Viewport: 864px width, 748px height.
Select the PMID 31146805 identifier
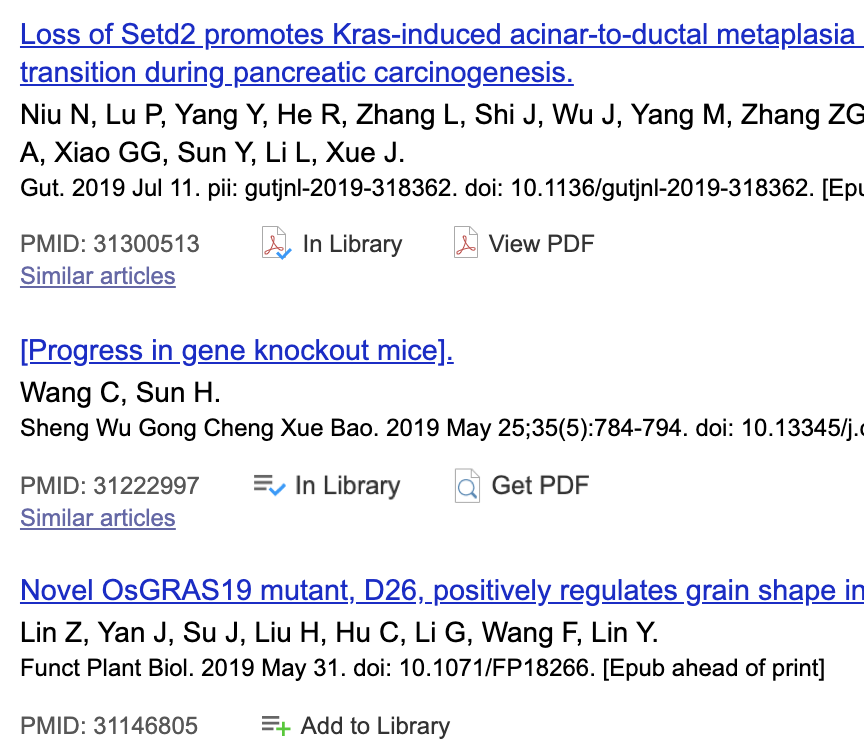pos(110,725)
